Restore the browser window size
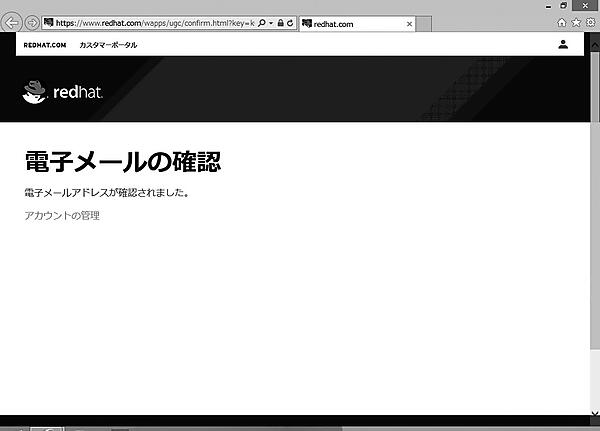600x431 pixels. tap(563, 5)
